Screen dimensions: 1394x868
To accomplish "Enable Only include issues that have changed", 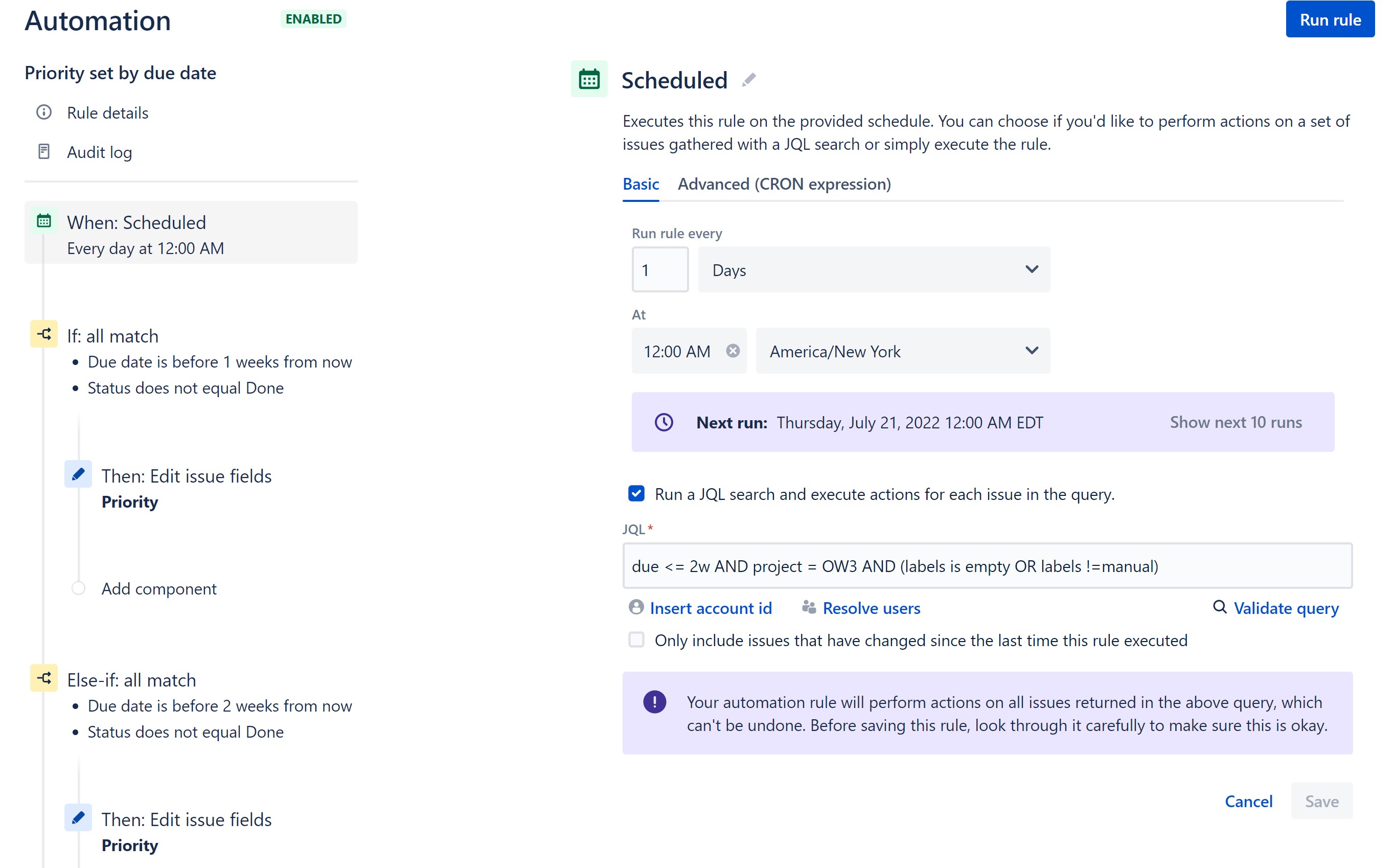I will click(x=636, y=640).
